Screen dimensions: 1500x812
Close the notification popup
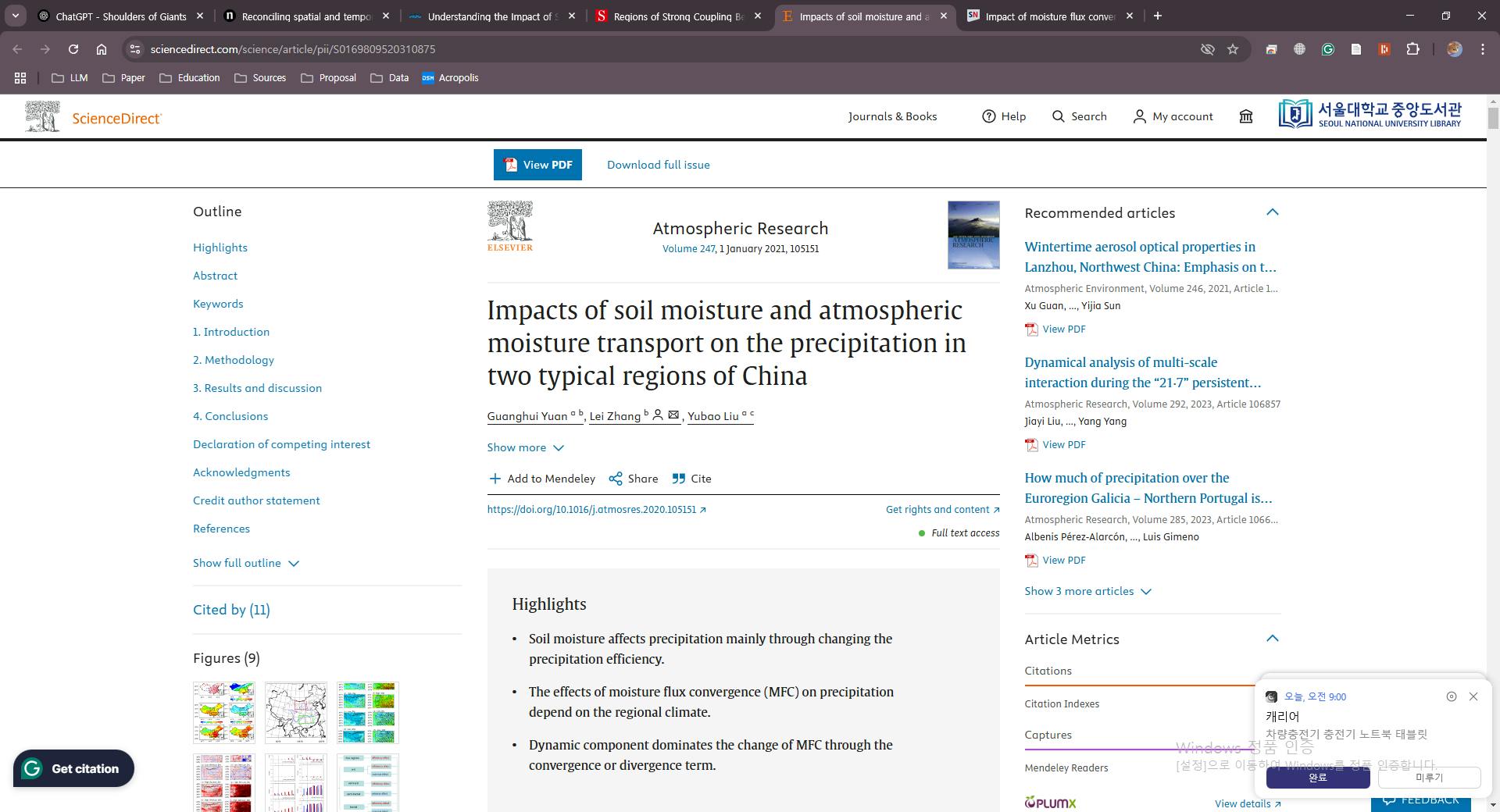point(1473,696)
